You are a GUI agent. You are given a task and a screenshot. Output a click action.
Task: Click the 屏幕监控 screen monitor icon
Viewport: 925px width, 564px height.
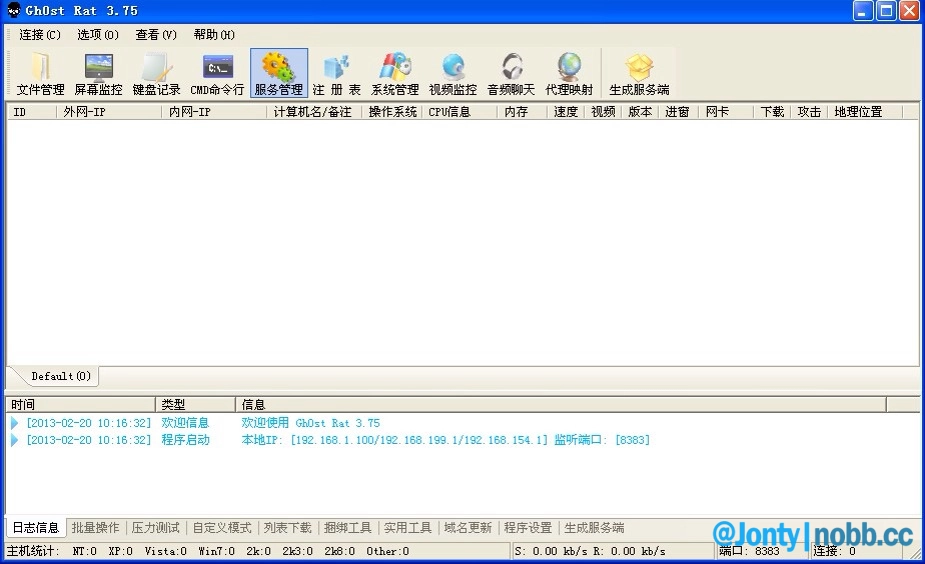point(98,74)
